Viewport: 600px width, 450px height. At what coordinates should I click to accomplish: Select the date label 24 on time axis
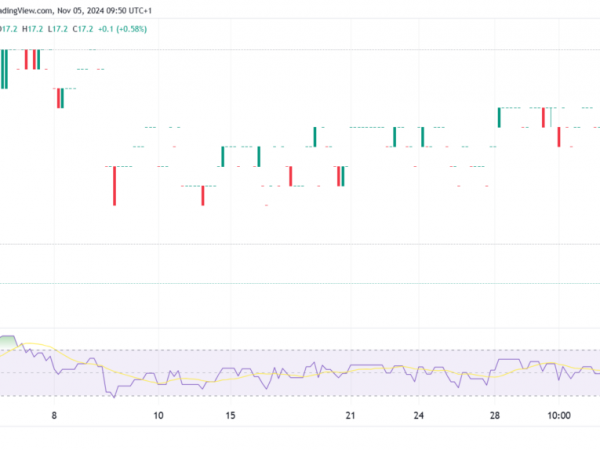tap(420, 415)
